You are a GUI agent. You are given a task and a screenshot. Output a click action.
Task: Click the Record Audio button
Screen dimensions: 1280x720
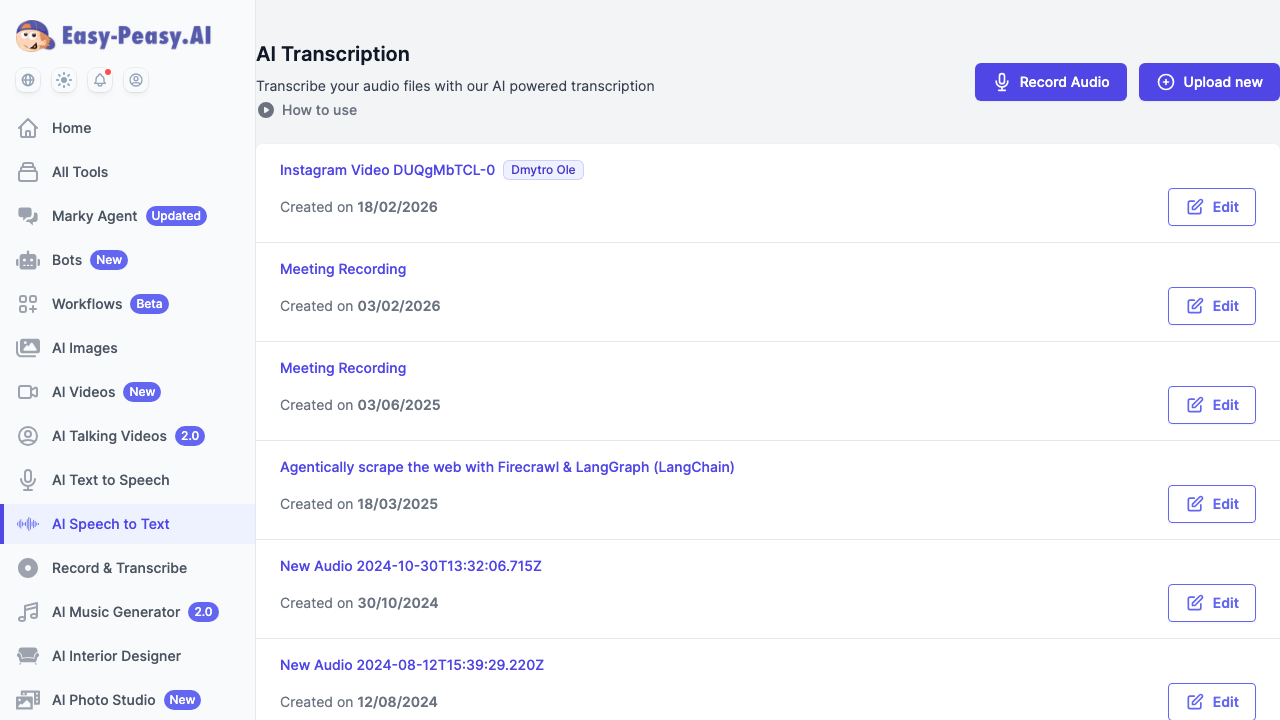pyautogui.click(x=1050, y=81)
